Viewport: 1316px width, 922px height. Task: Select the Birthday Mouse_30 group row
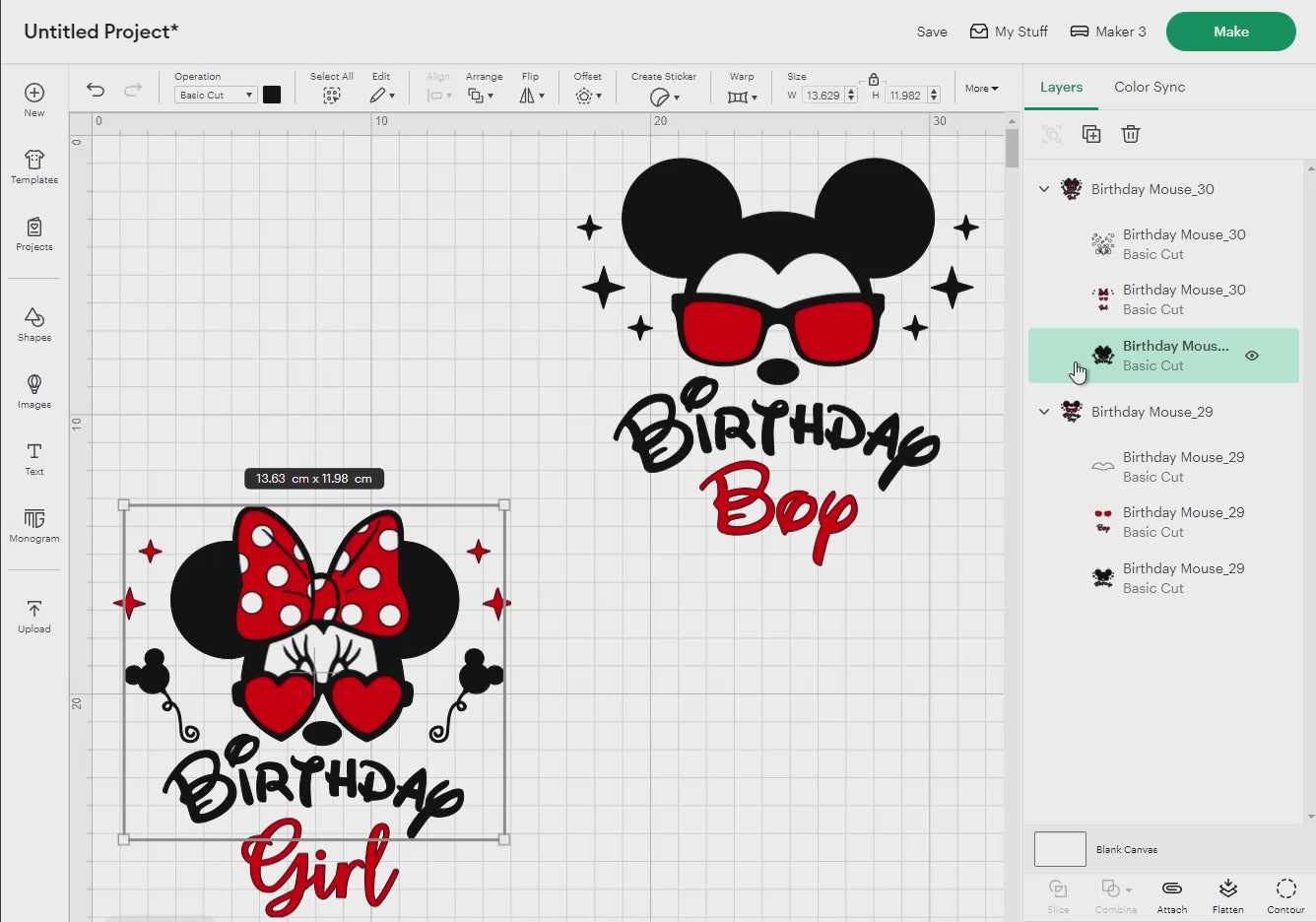pos(1163,189)
